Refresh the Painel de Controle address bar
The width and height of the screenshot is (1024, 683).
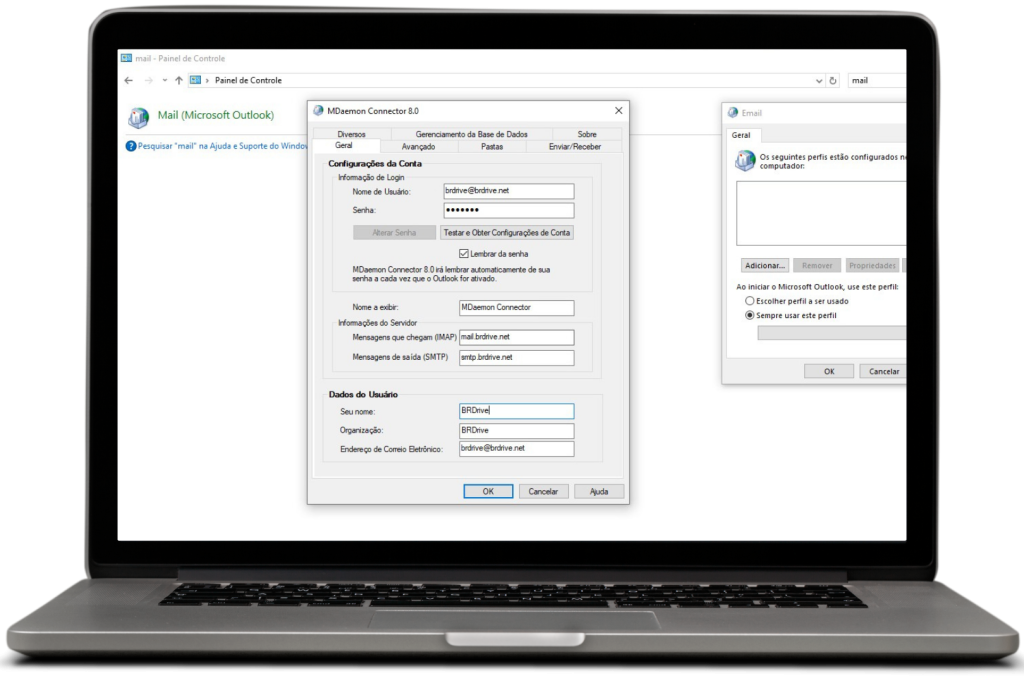[x=833, y=80]
